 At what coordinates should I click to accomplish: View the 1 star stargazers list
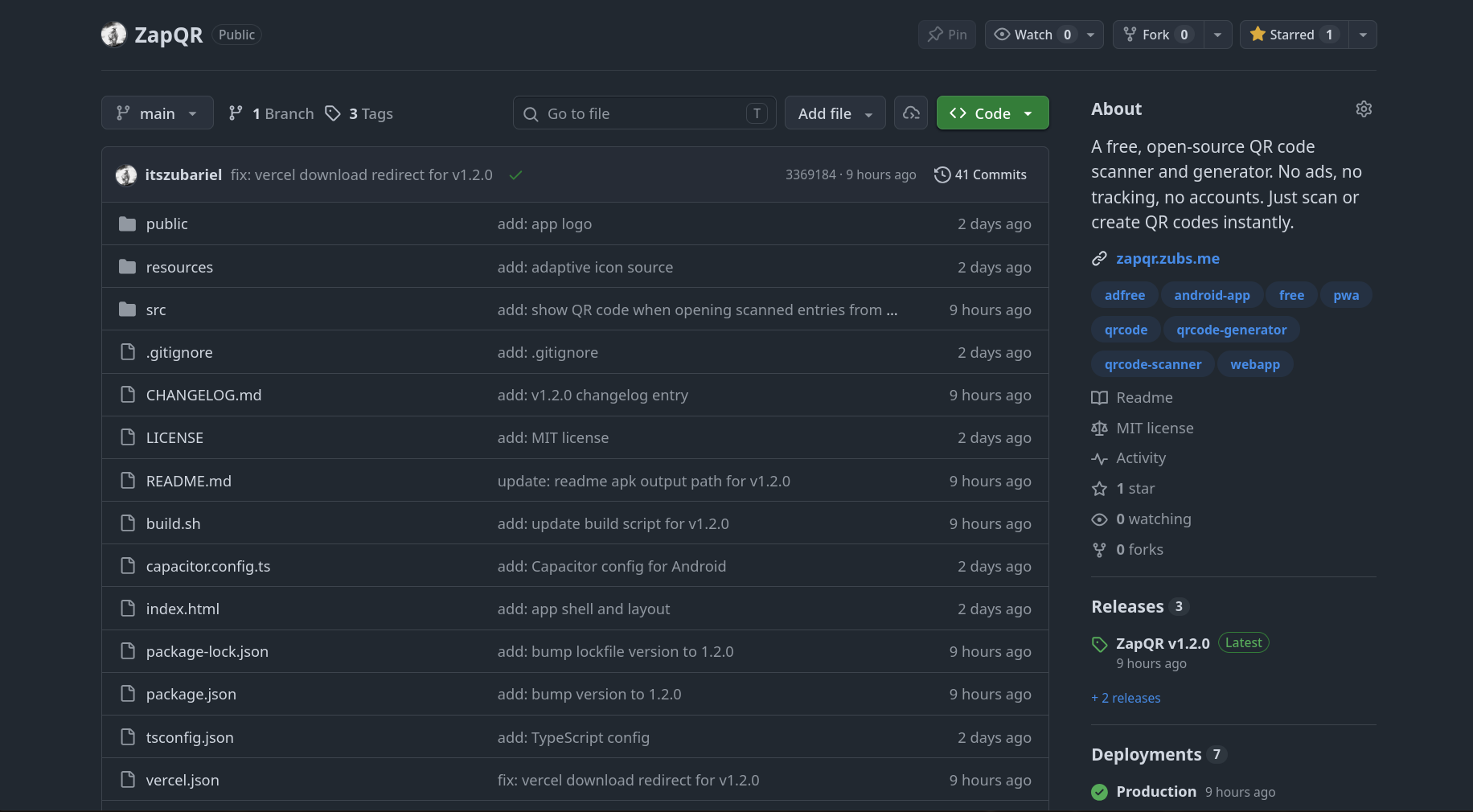(1123, 488)
